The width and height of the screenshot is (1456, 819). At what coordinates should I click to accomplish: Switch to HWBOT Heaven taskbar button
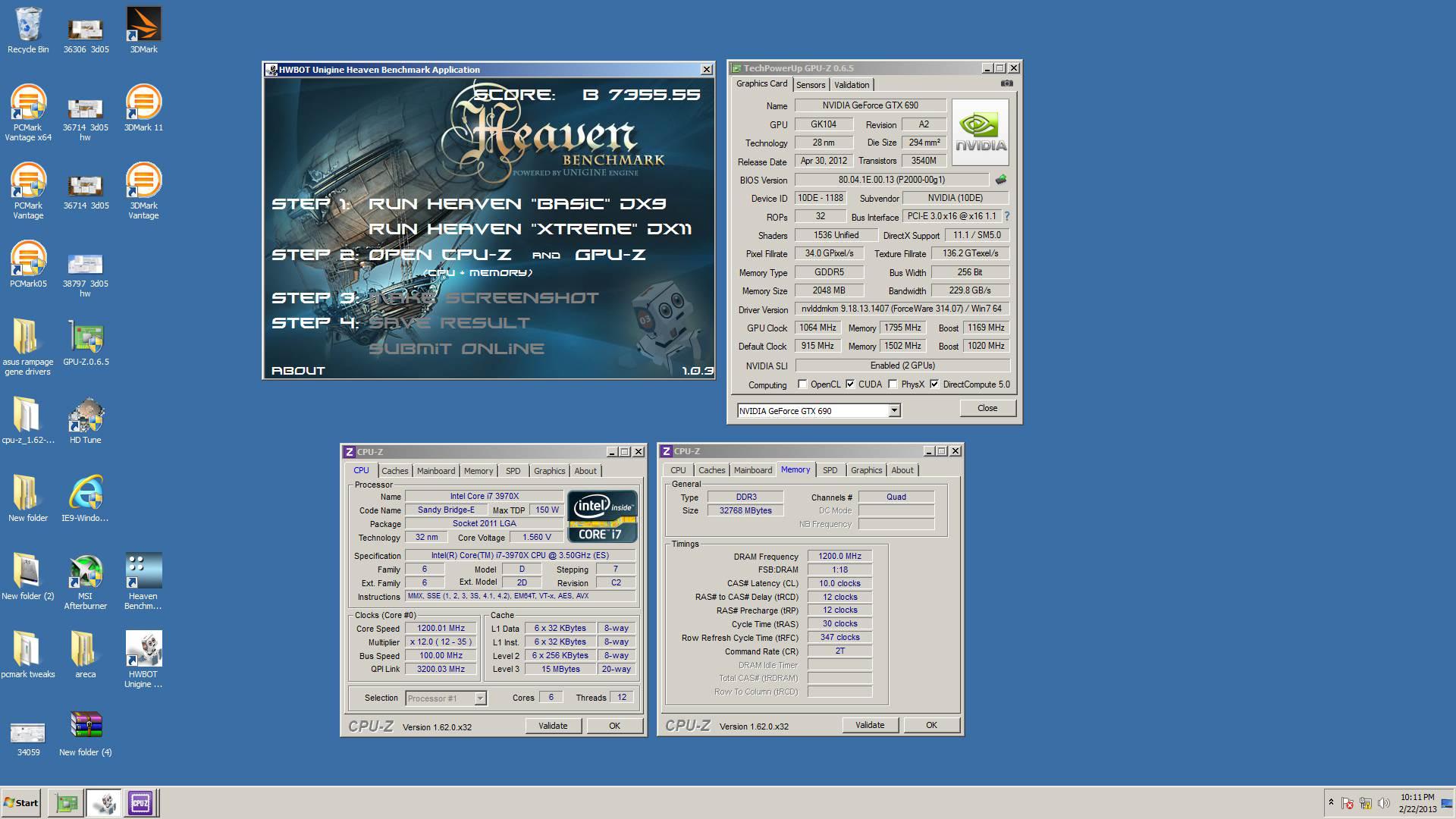[x=104, y=803]
